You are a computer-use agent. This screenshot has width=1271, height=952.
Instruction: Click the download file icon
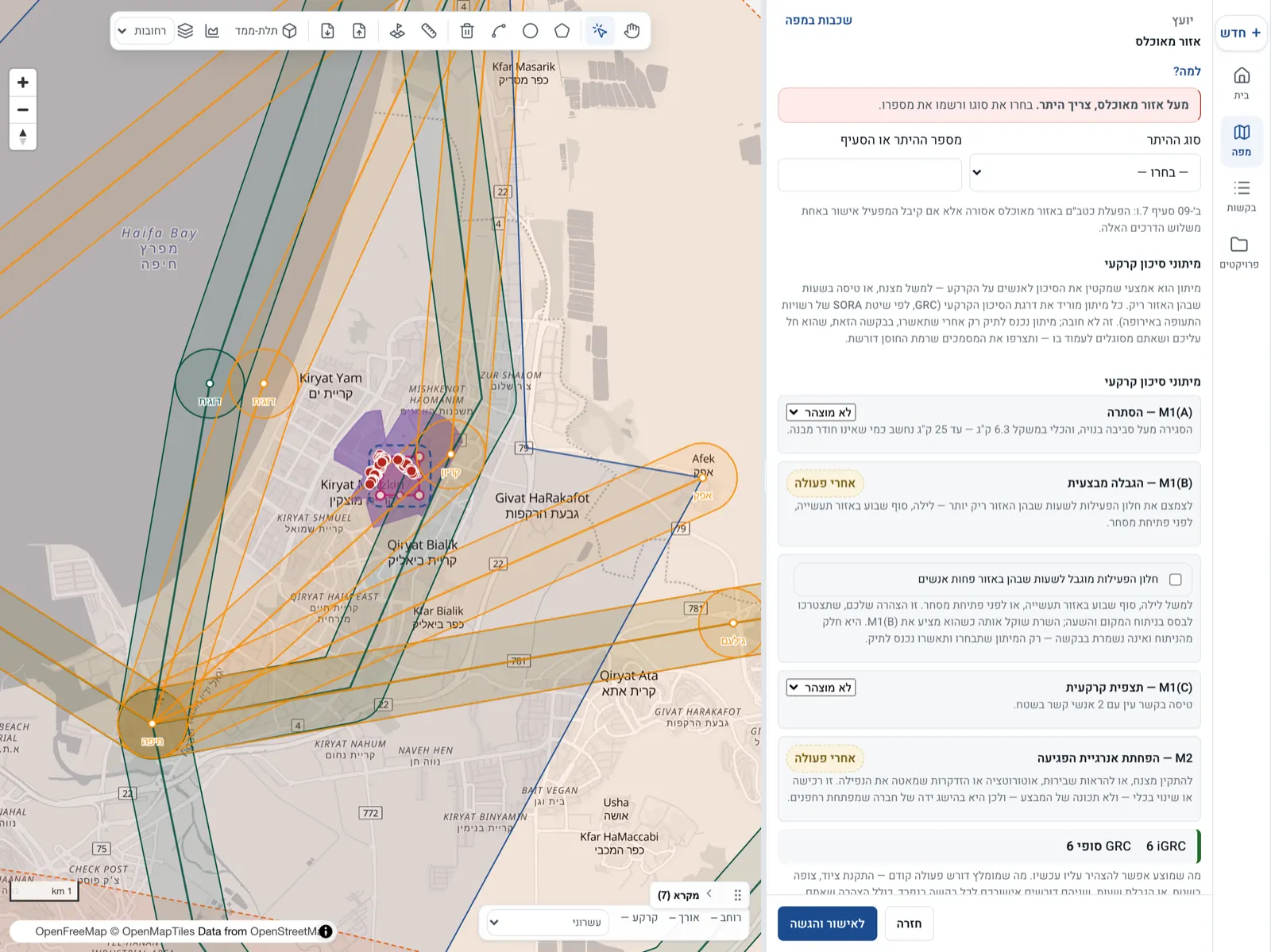(327, 31)
